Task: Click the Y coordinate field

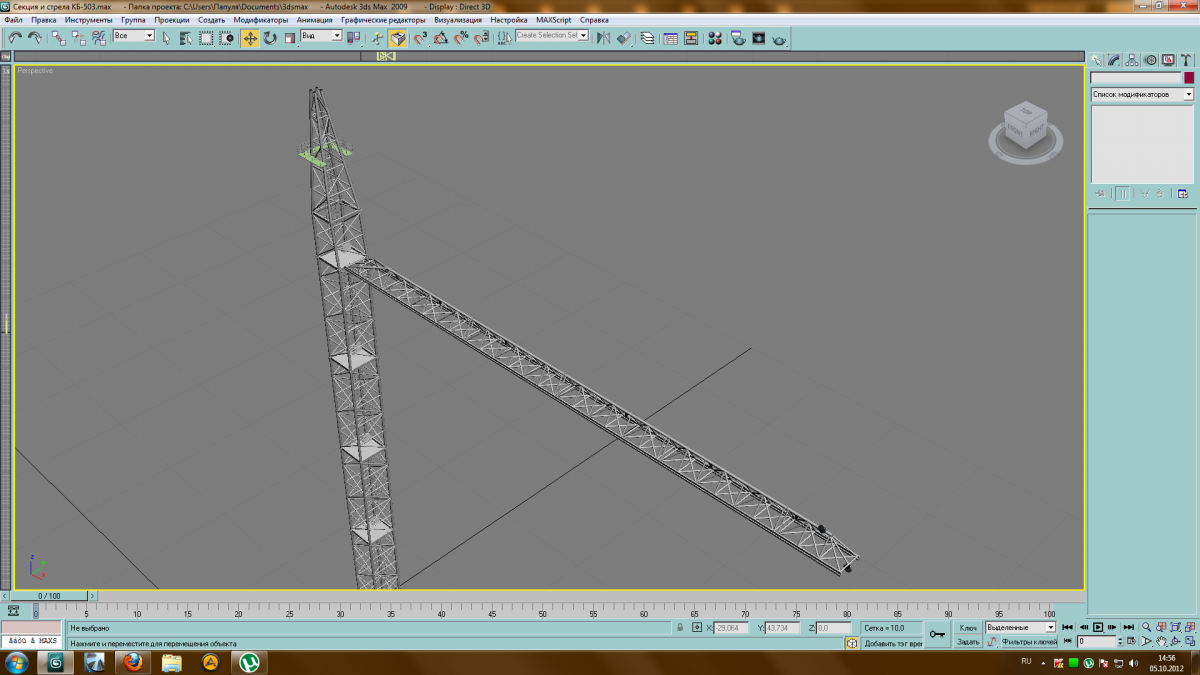Action: pyautogui.click(x=783, y=628)
